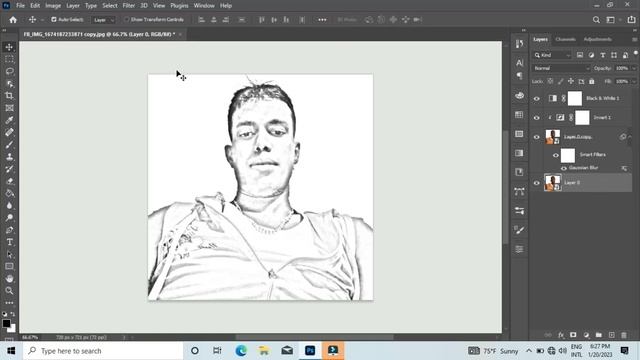Image resolution: width=640 pixels, height=360 pixels.
Task: Create a new group folder
Action: point(598,335)
